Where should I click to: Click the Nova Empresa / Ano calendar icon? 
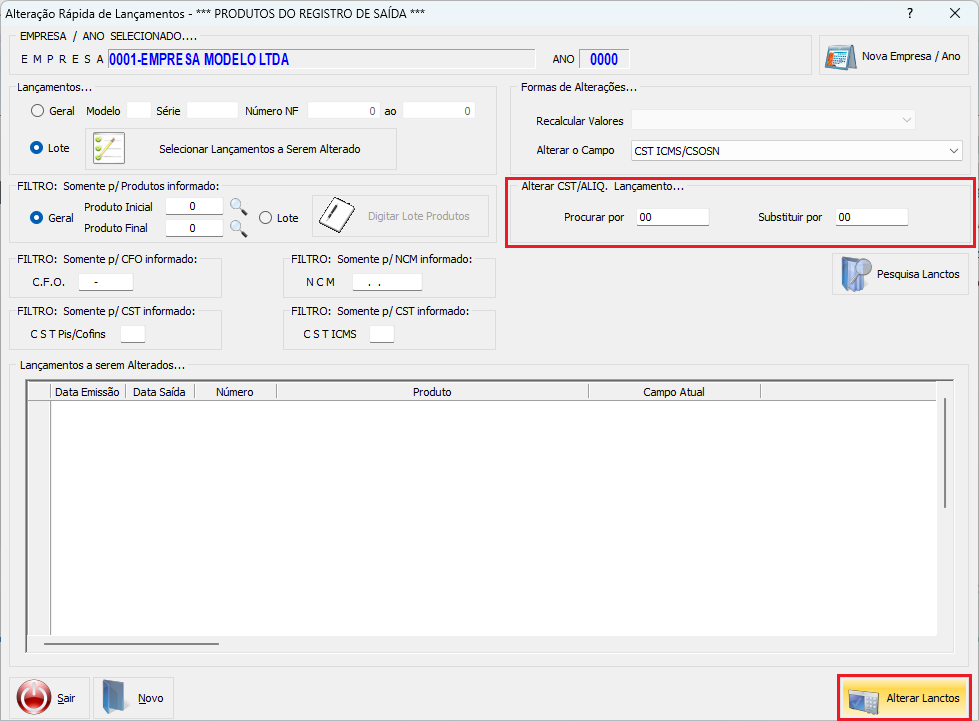(x=840, y=57)
